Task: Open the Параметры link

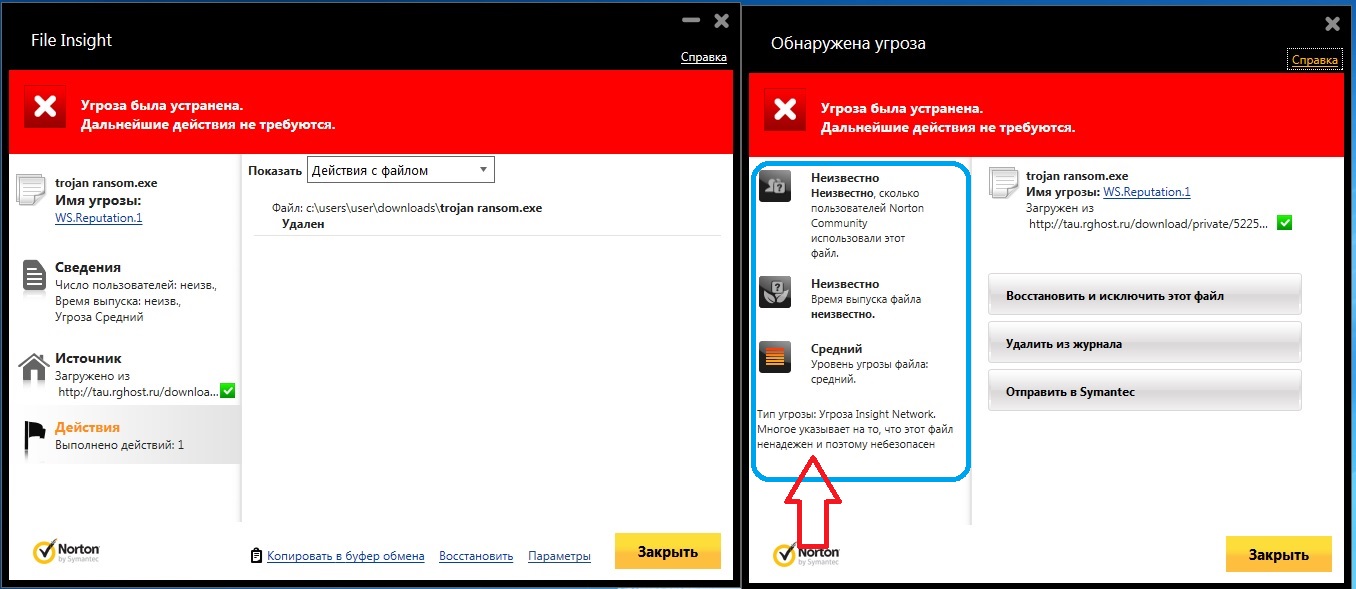Action: (x=559, y=556)
